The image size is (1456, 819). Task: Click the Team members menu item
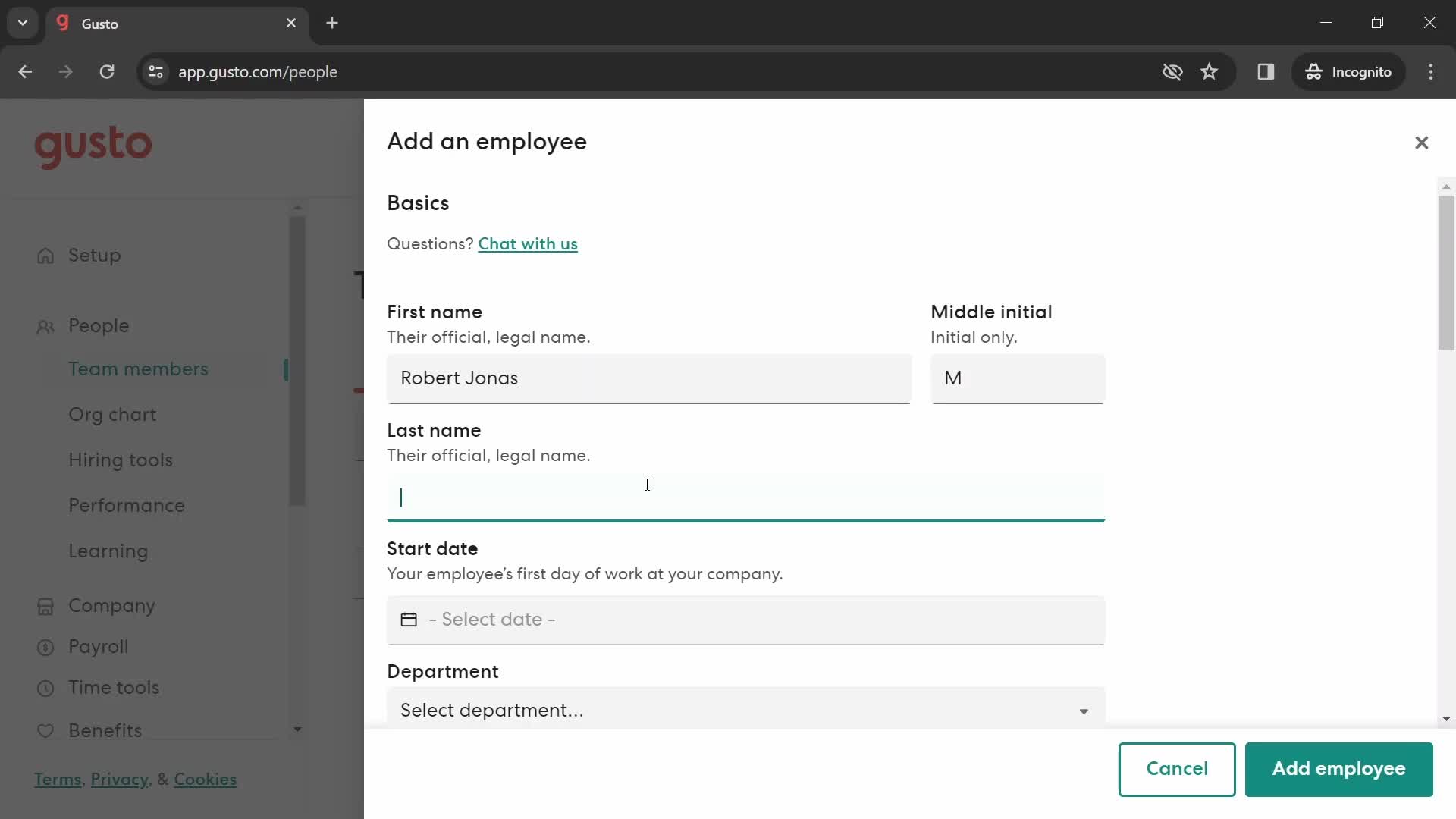click(x=138, y=369)
